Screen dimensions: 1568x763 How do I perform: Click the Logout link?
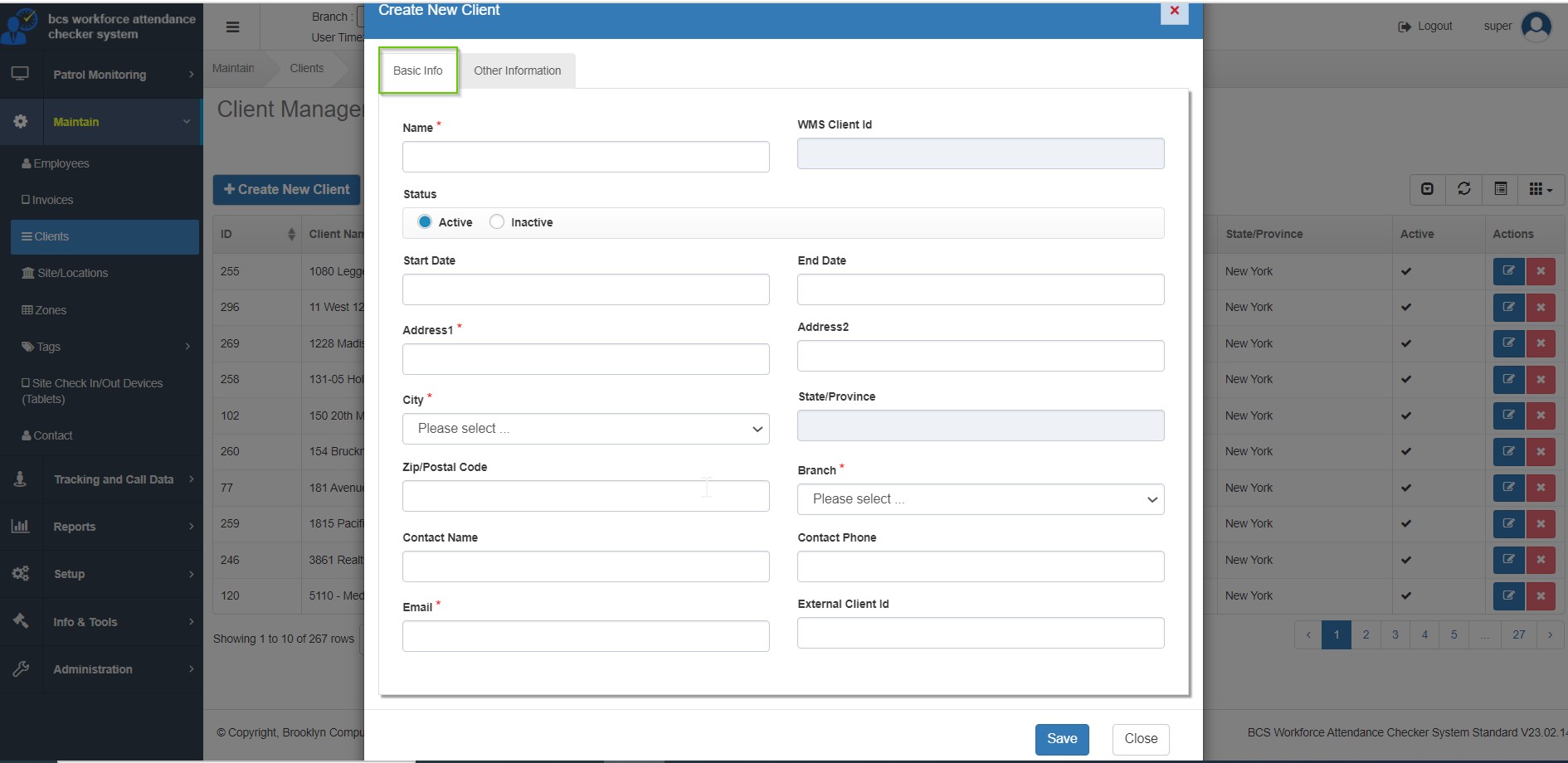(1425, 27)
